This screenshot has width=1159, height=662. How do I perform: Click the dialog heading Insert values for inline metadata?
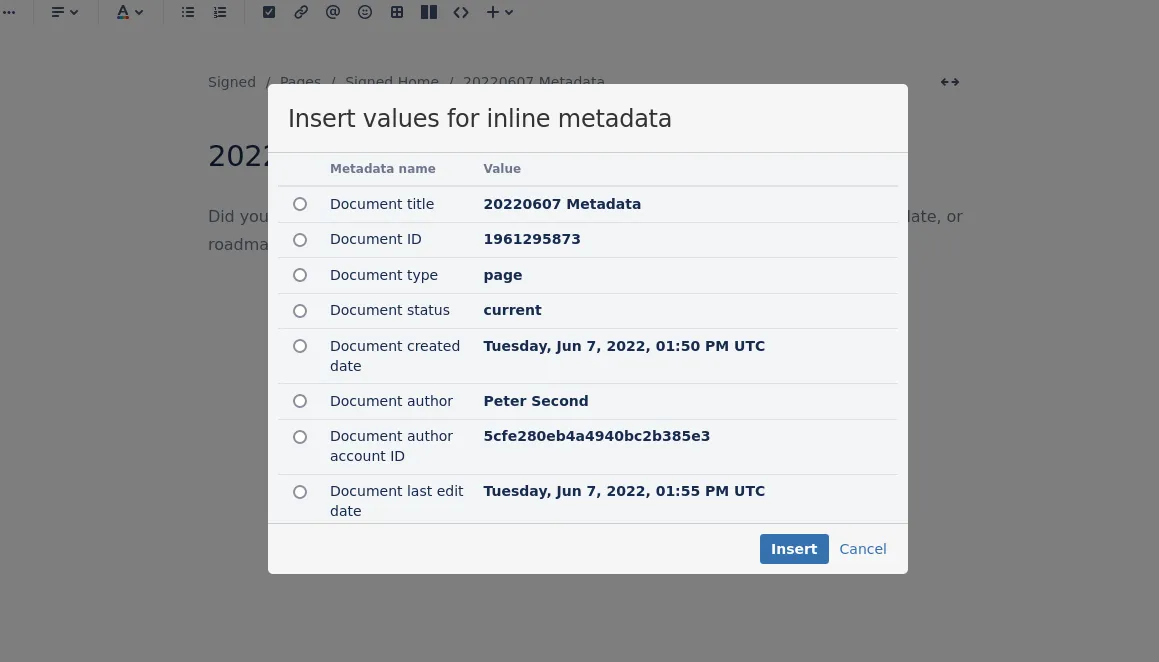(x=480, y=118)
